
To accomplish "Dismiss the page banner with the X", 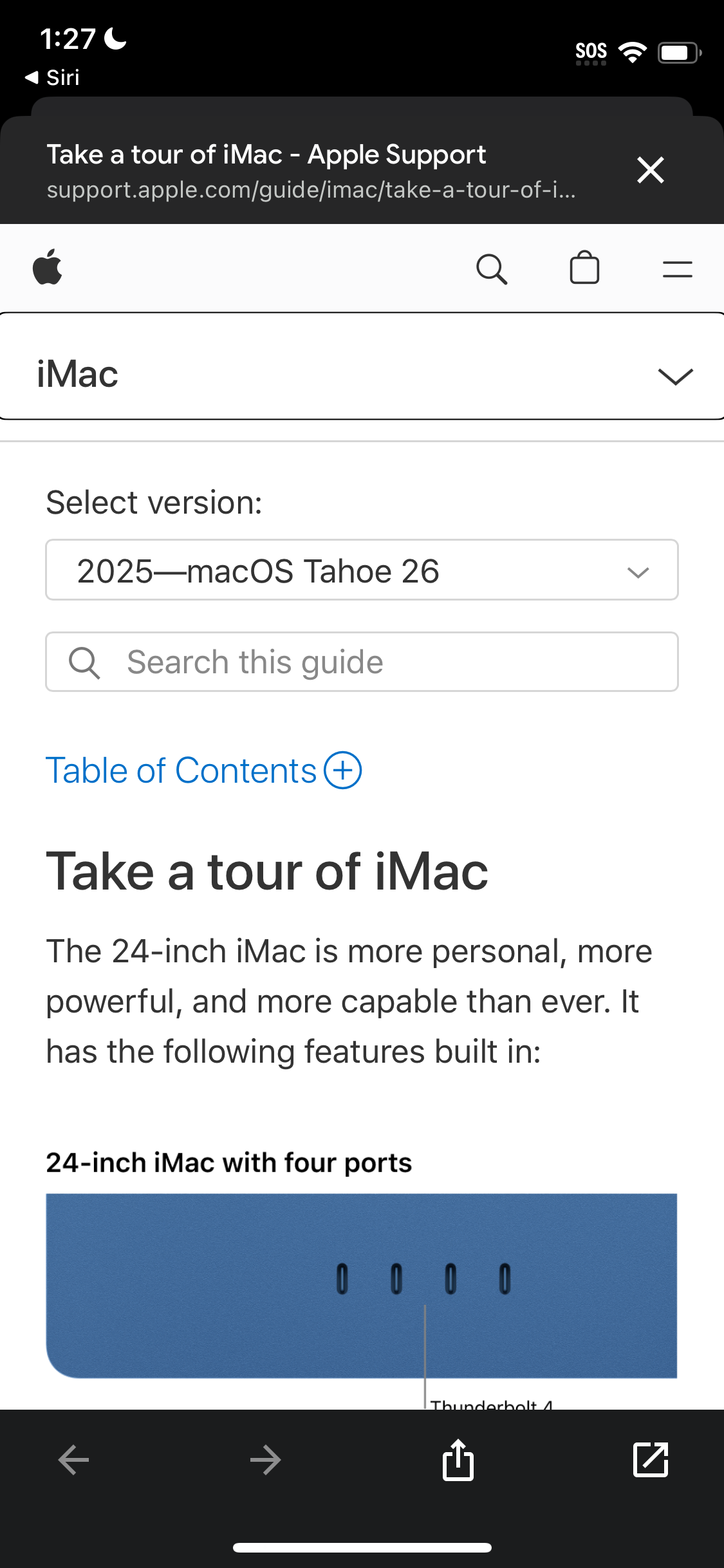I will tap(650, 170).
